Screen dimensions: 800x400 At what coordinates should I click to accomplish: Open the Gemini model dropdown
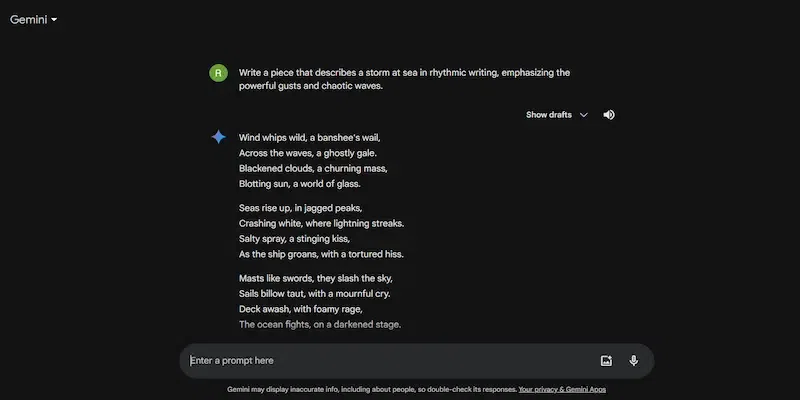[33, 19]
